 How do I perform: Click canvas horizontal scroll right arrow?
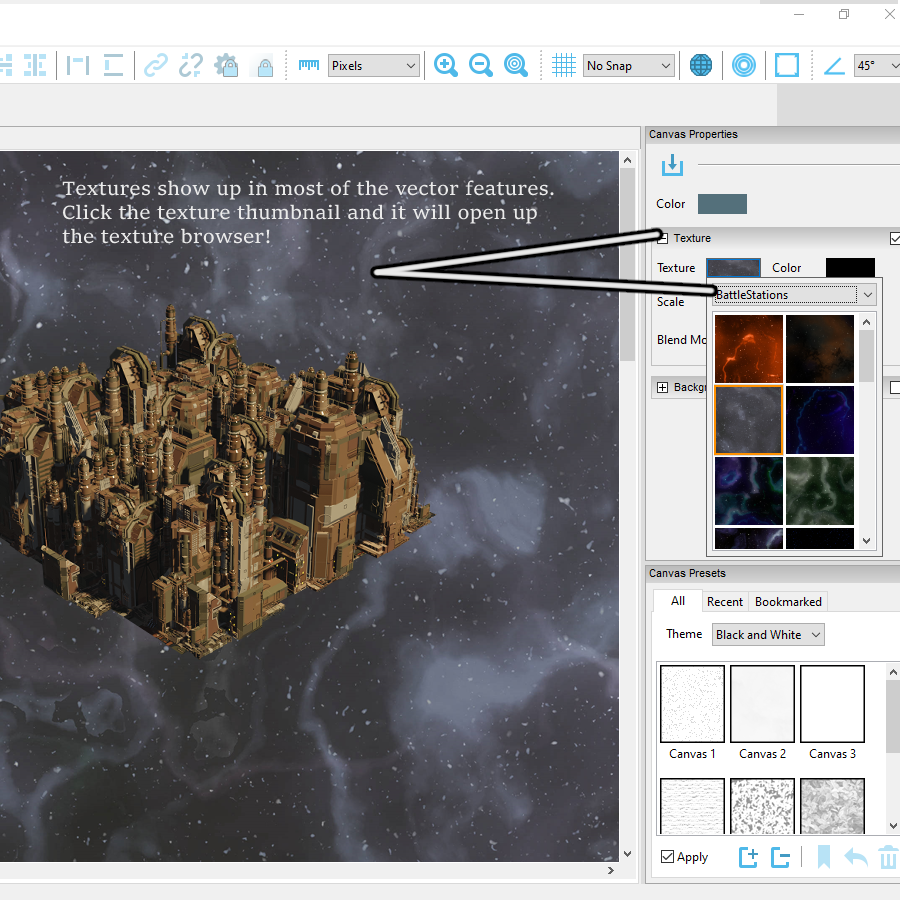611,871
